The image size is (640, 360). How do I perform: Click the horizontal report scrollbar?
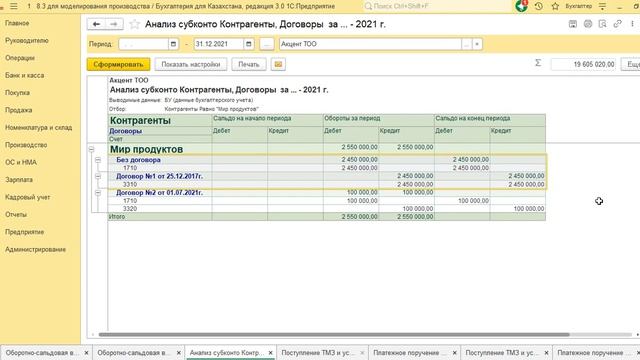(x=334, y=335)
